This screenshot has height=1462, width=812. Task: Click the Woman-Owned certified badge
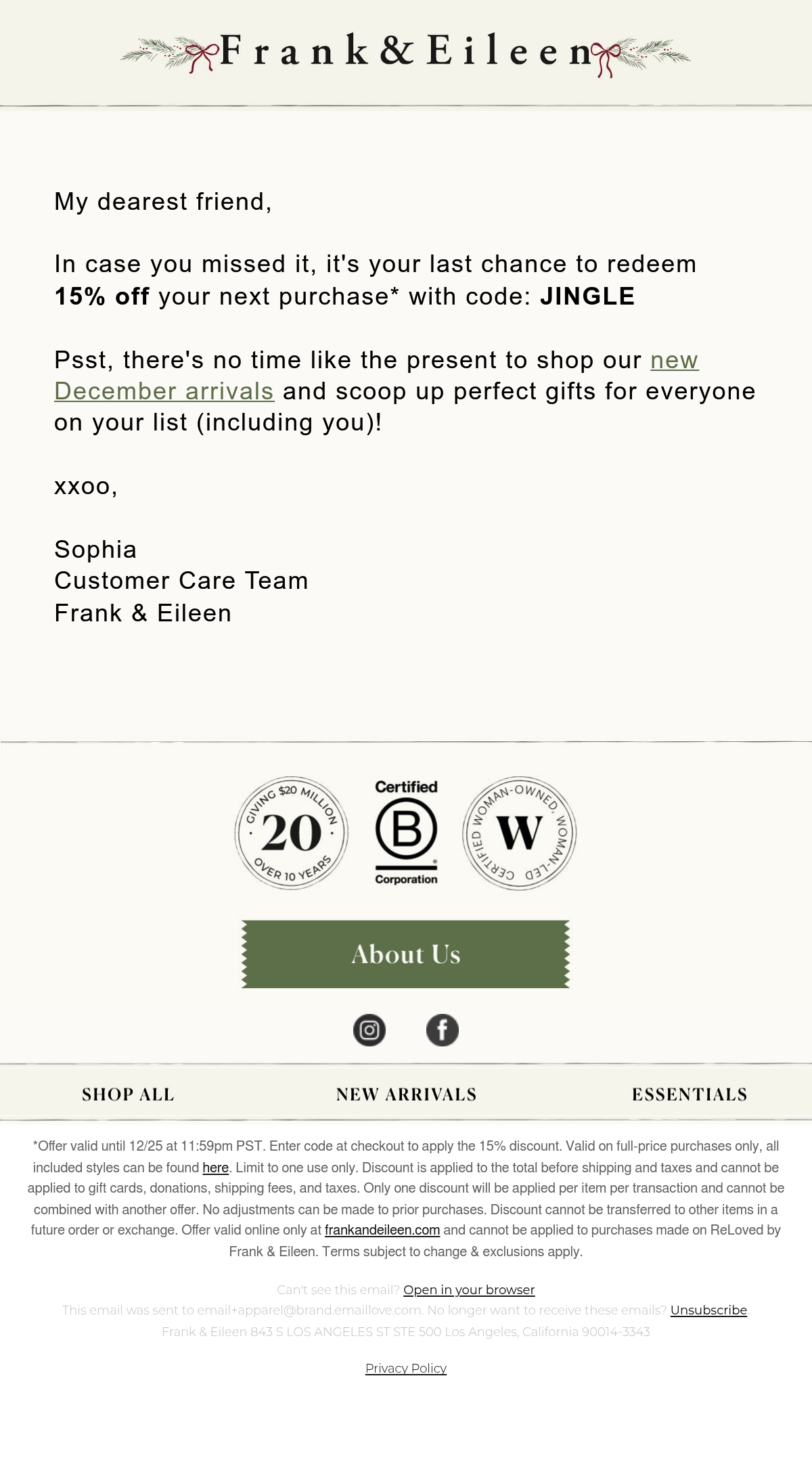coord(520,833)
